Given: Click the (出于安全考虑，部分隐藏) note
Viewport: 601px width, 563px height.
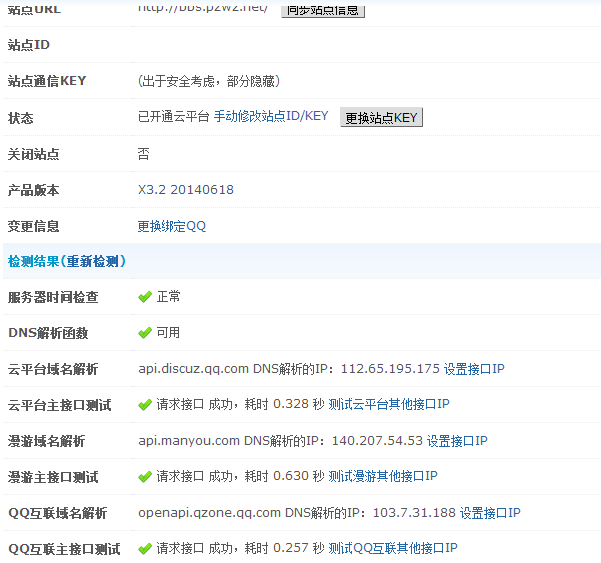Looking at the screenshot, I should [209, 81].
